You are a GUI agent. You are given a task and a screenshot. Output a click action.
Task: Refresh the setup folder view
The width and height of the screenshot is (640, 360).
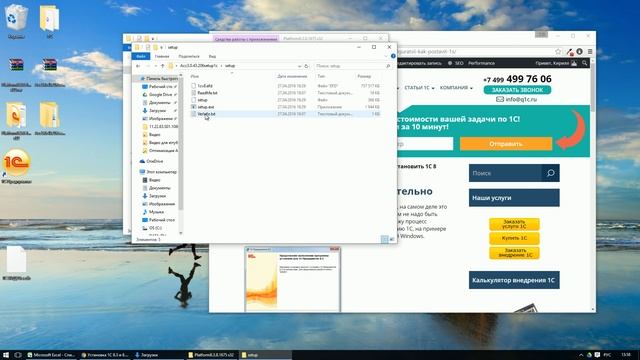[x=306, y=66]
